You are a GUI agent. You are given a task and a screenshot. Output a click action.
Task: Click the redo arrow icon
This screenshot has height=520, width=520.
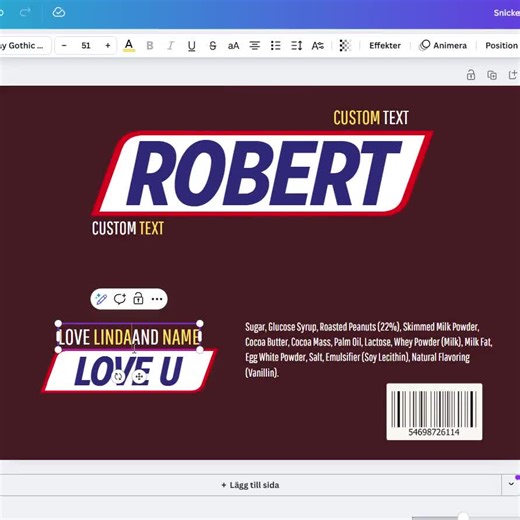tap(25, 13)
